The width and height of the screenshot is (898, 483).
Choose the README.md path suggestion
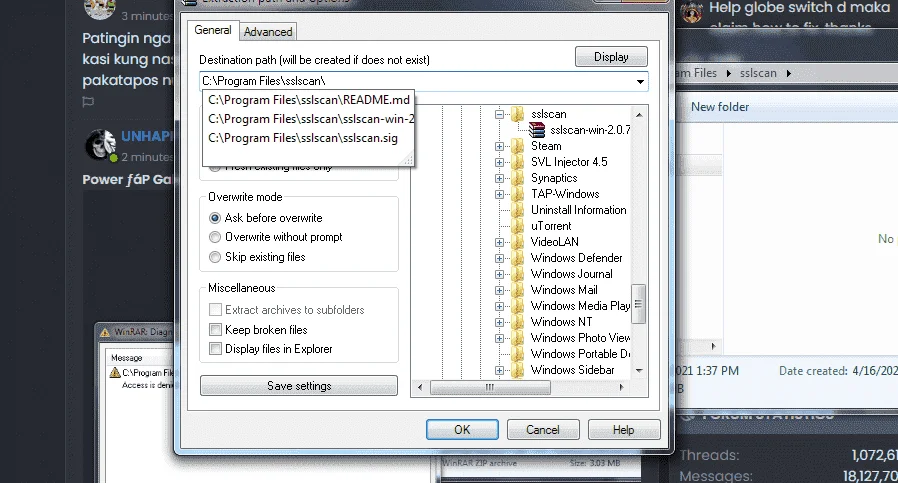click(x=309, y=100)
